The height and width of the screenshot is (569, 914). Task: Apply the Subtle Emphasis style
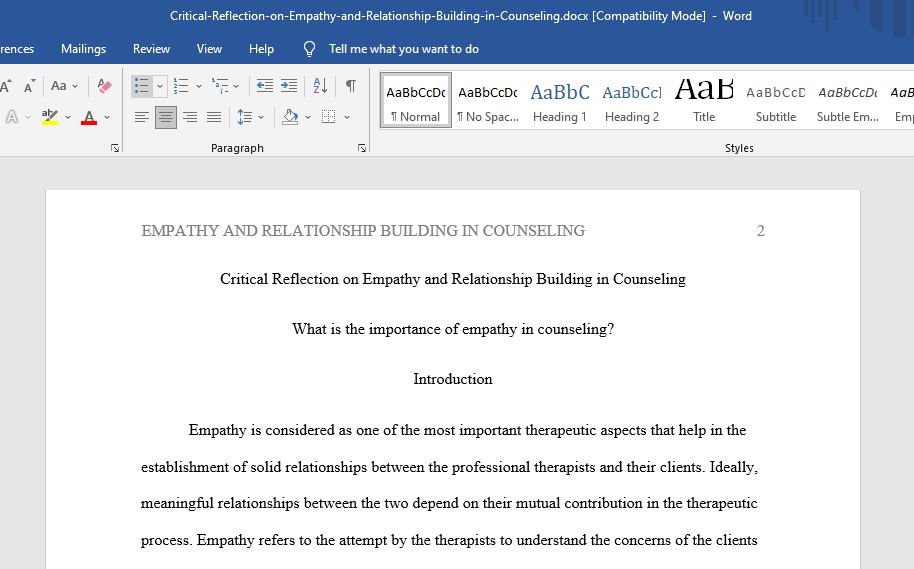click(848, 100)
